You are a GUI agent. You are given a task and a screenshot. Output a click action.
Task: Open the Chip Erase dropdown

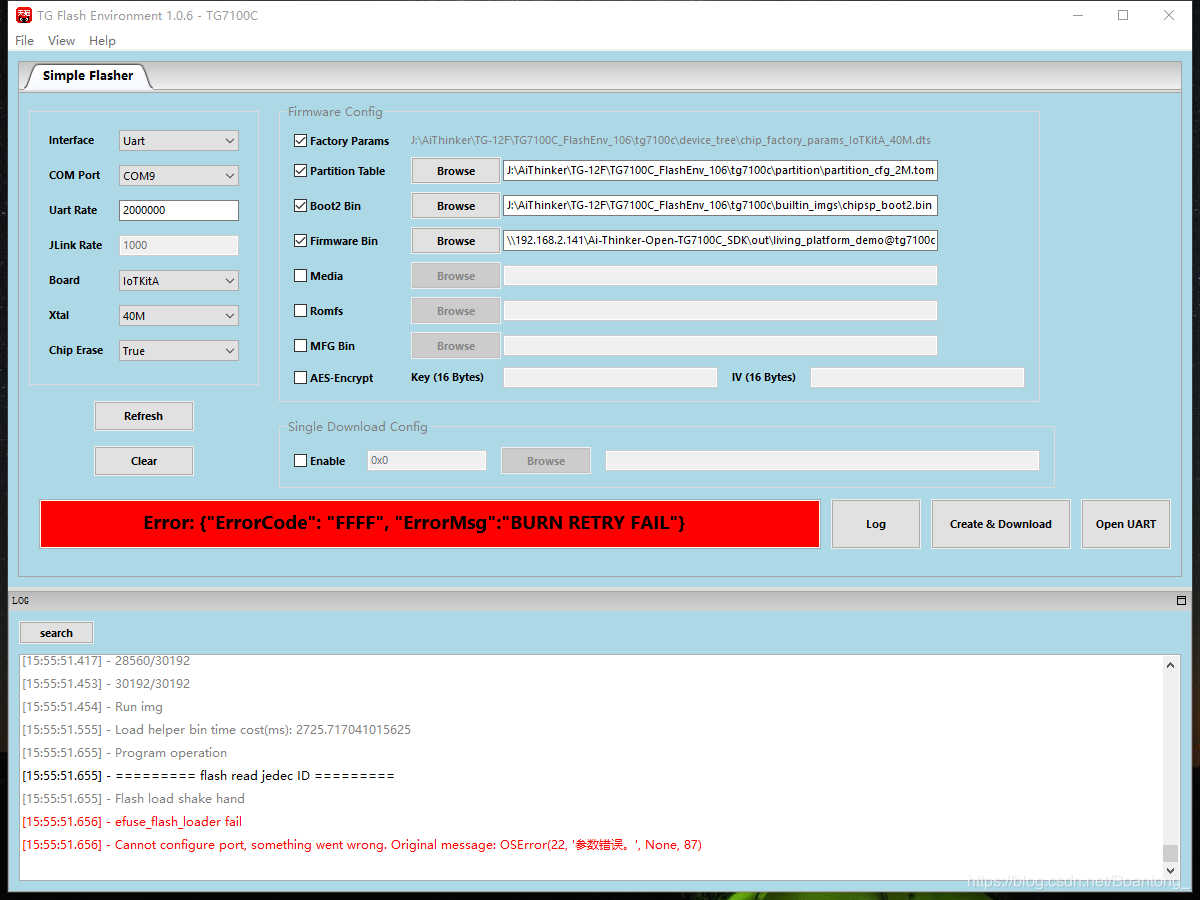(x=179, y=351)
